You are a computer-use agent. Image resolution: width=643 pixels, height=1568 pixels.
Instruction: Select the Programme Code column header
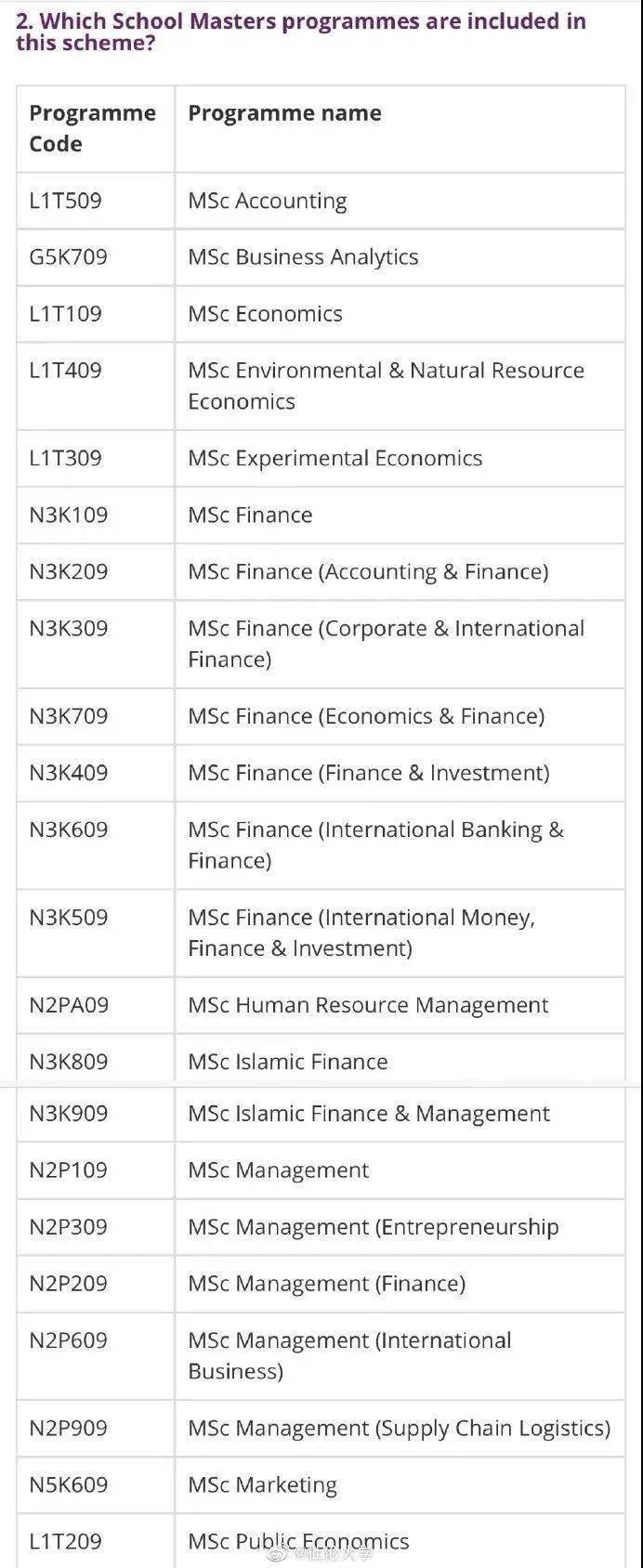[x=92, y=128]
